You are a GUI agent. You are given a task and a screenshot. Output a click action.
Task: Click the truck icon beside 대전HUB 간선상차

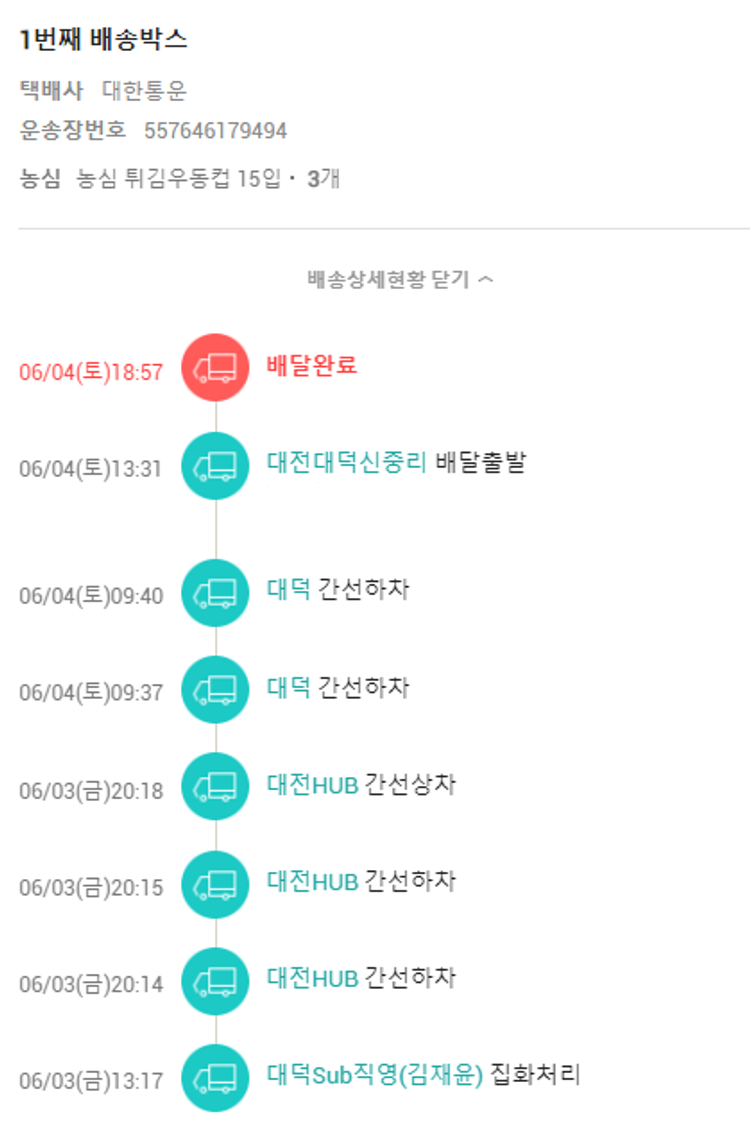215,787
